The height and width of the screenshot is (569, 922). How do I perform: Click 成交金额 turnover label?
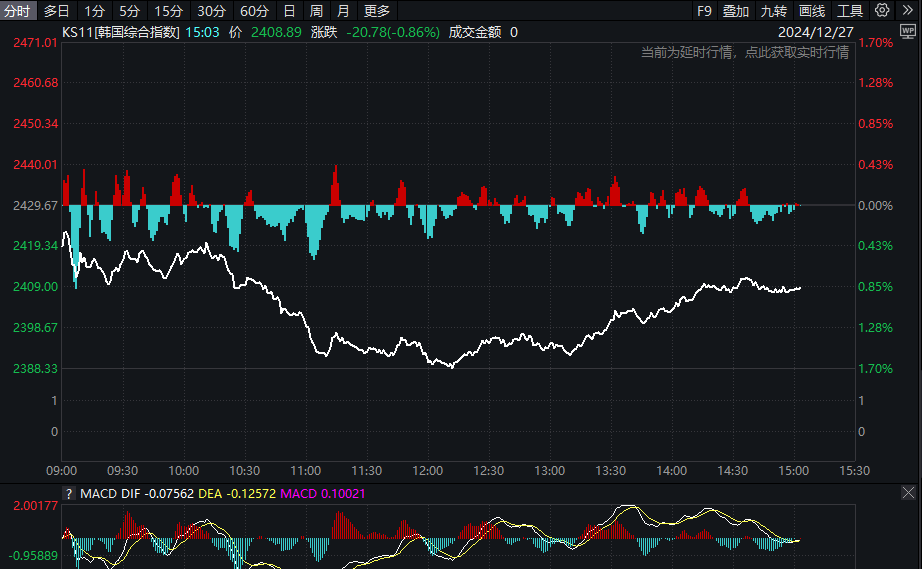(x=475, y=32)
